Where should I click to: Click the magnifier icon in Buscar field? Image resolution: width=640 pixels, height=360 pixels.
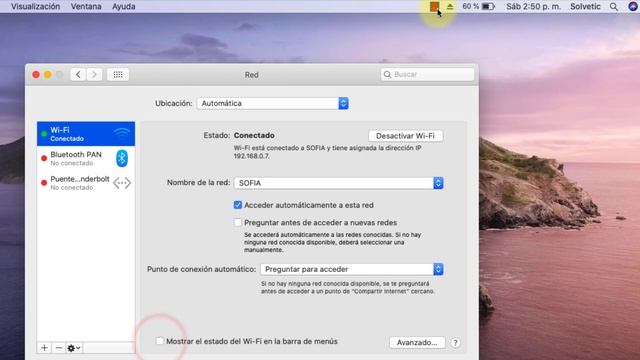(x=387, y=74)
